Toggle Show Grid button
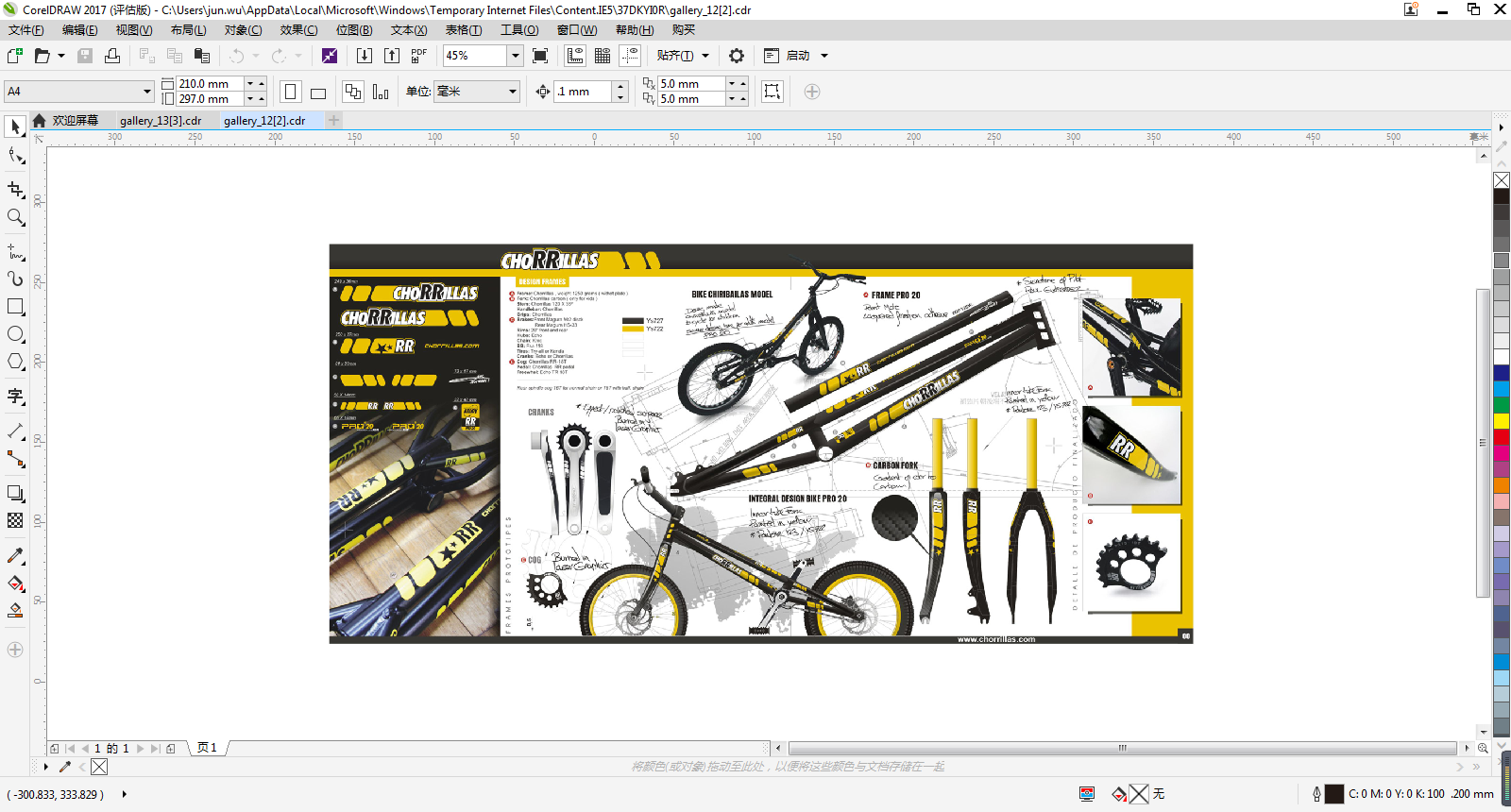 coord(603,56)
